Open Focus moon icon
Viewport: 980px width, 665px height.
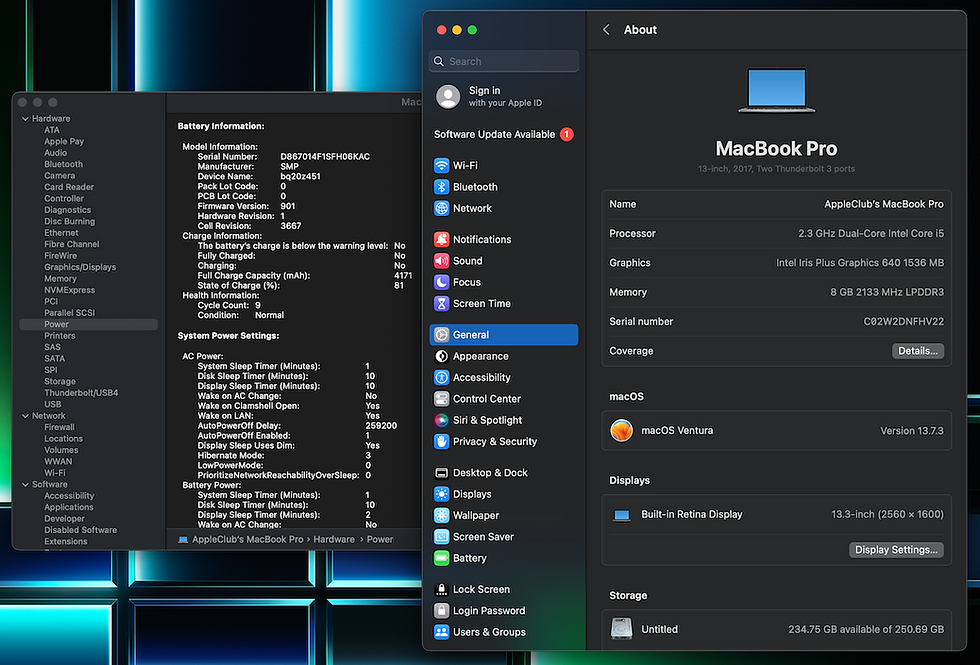(x=441, y=282)
